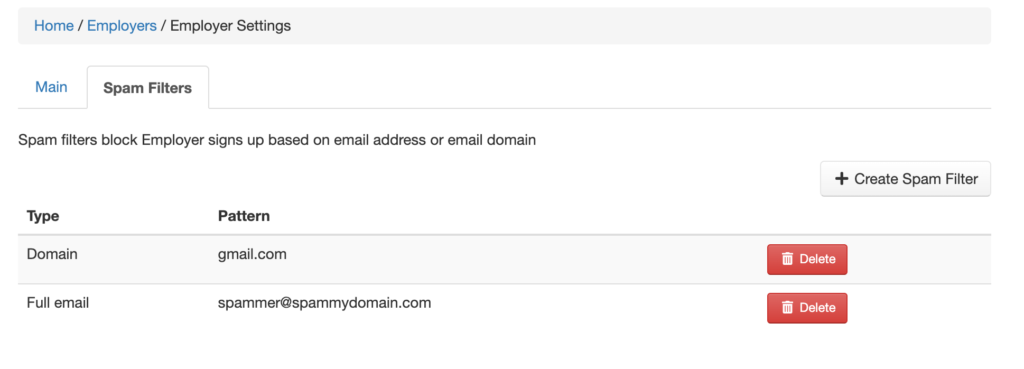Click the slash separator after Employers breadcrumb
The image size is (1024, 369).
click(163, 26)
